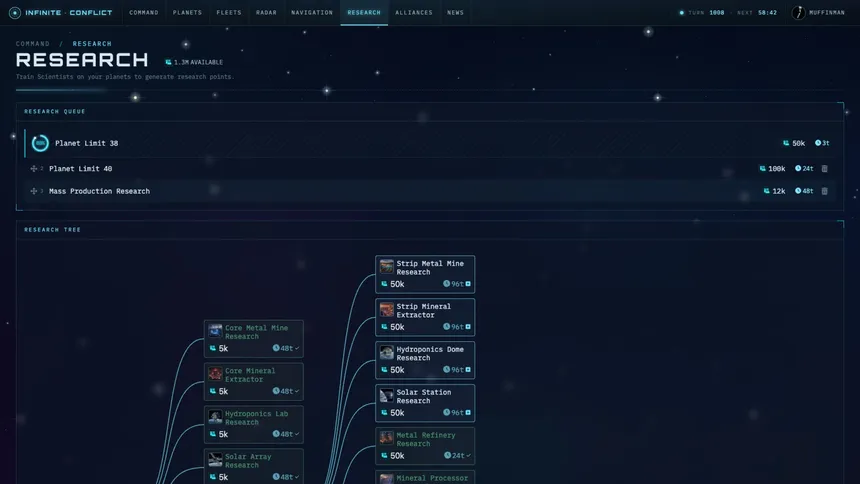Image resolution: width=860 pixels, height=484 pixels.
Task: Open the Hydroponics Lab Research node title
Action: pos(256,418)
